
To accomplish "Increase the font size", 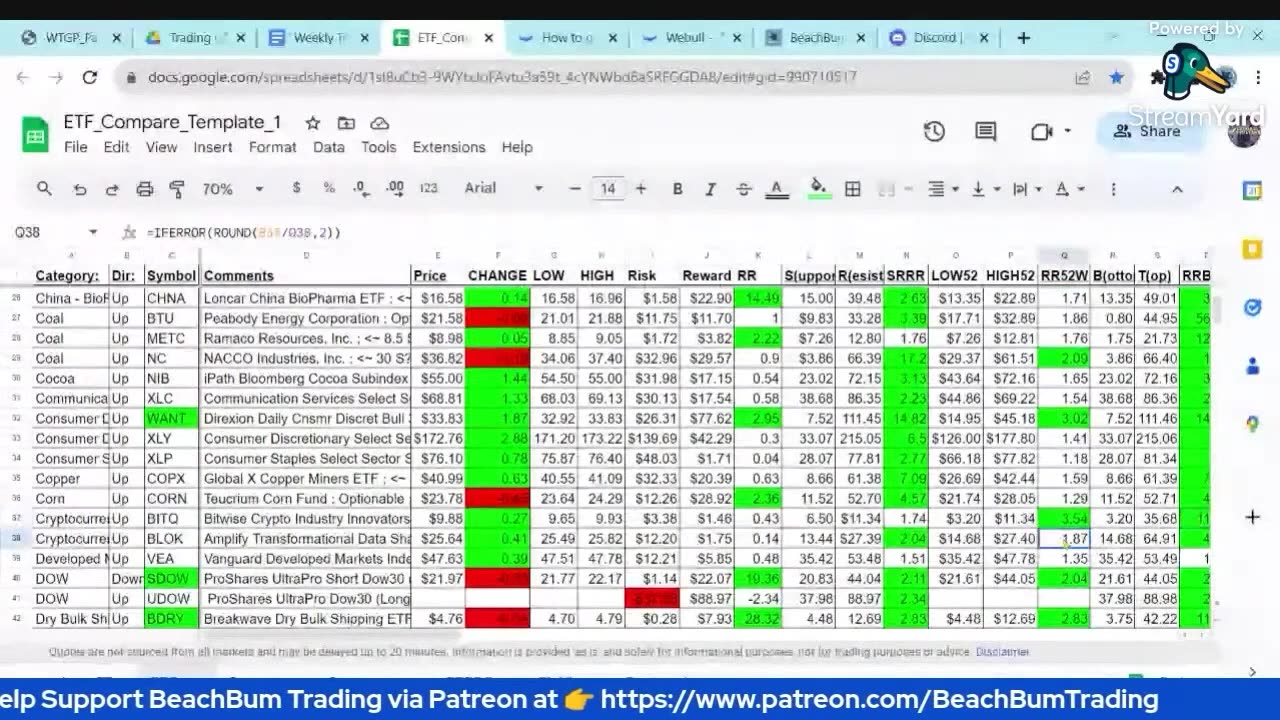I will 641,188.
